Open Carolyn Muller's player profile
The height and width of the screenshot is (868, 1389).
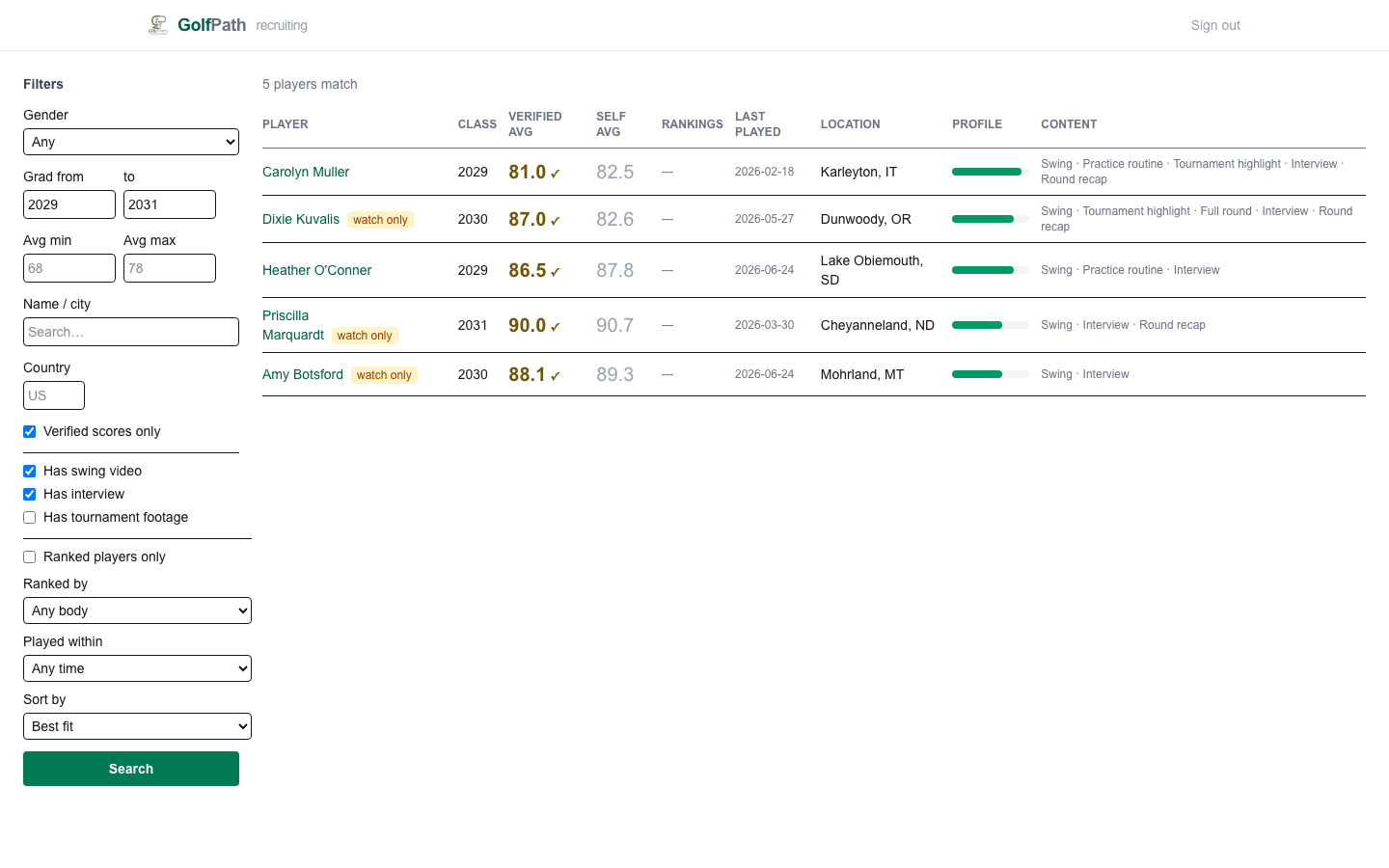click(306, 172)
